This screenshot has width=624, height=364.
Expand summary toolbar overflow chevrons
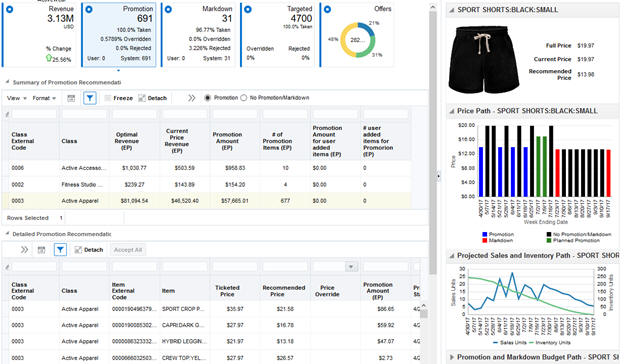tap(192, 98)
